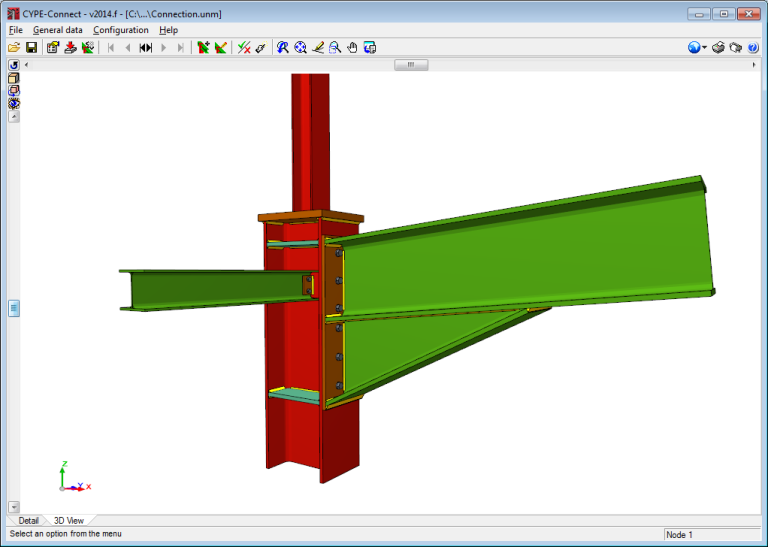Viewport: 768px width, 547px height.
Task: Go to the first node
Action: point(111,48)
